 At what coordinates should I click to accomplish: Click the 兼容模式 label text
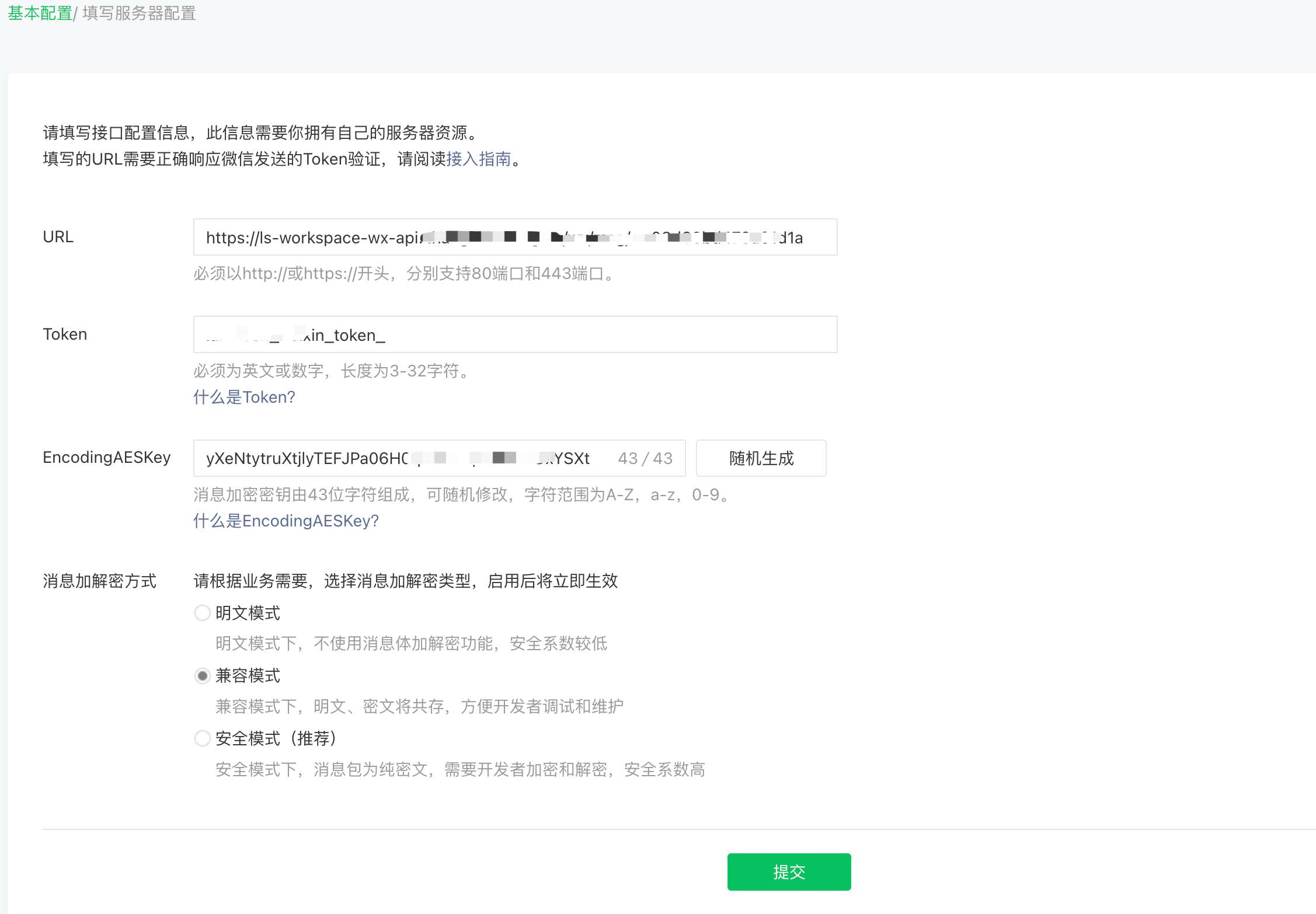click(x=248, y=676)
